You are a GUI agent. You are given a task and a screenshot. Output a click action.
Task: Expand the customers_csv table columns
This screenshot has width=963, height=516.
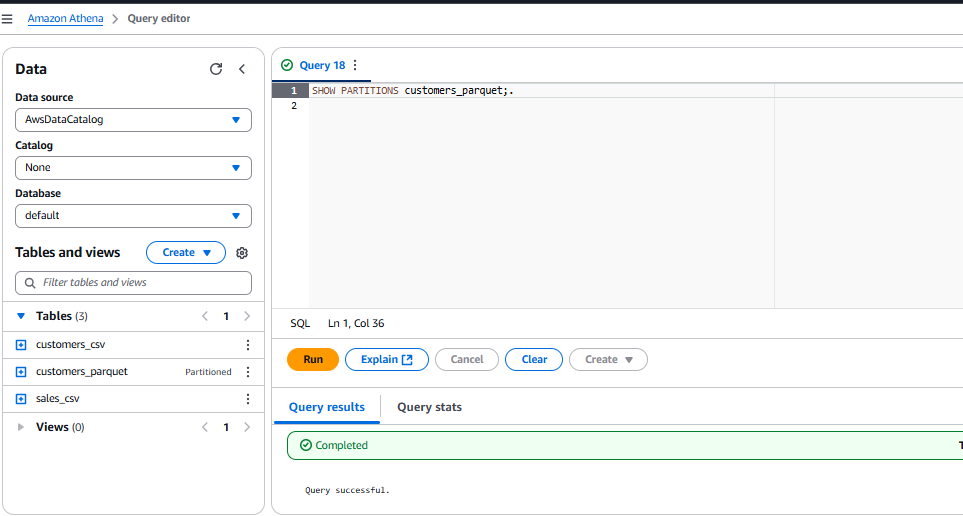pos(21,345)
